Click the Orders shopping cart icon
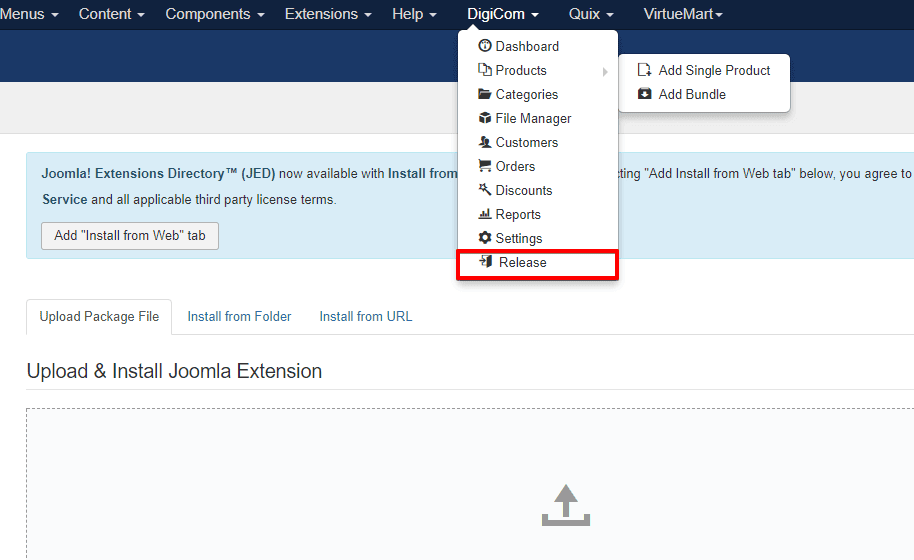The width and height of the screenshot is (914, 560). point(485,166)
